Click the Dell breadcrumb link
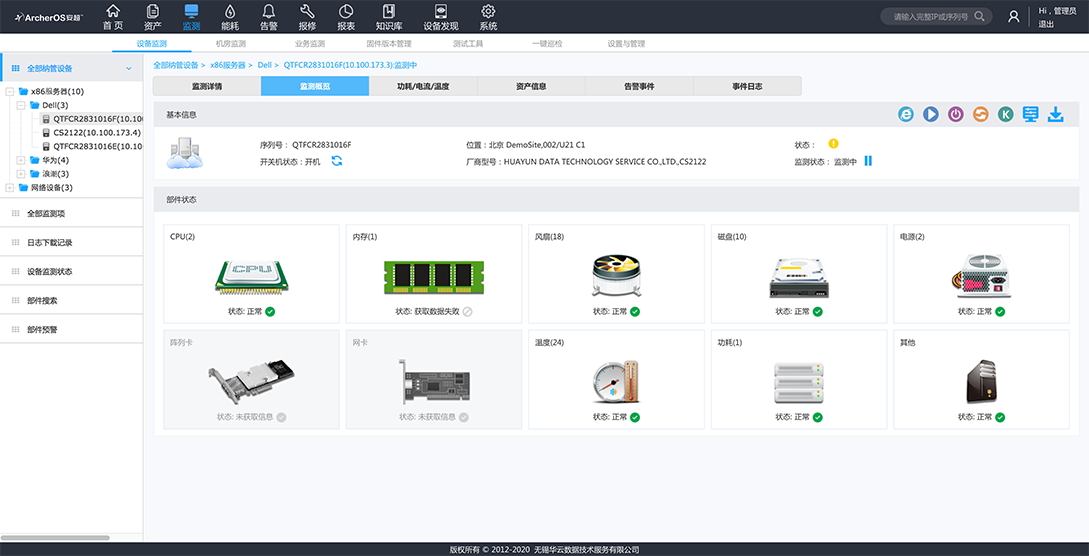The image size is (1089, 556). [265, 64]
